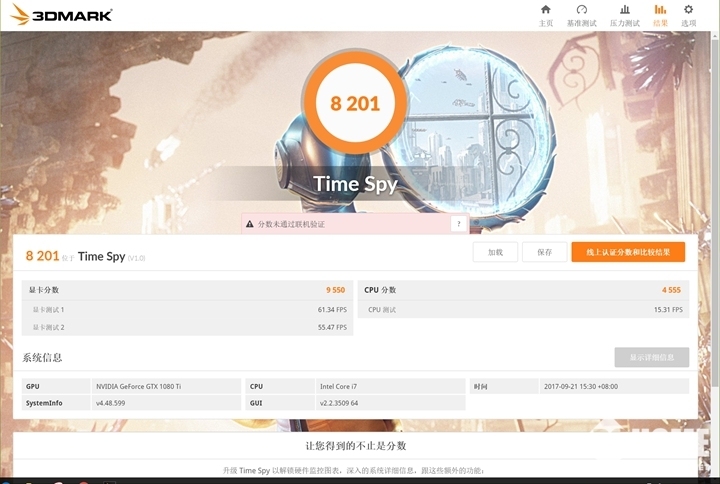The height and width of the screenshot is (484, 720).
Task: Click the Save (保存) button
Action: point(544,252)
